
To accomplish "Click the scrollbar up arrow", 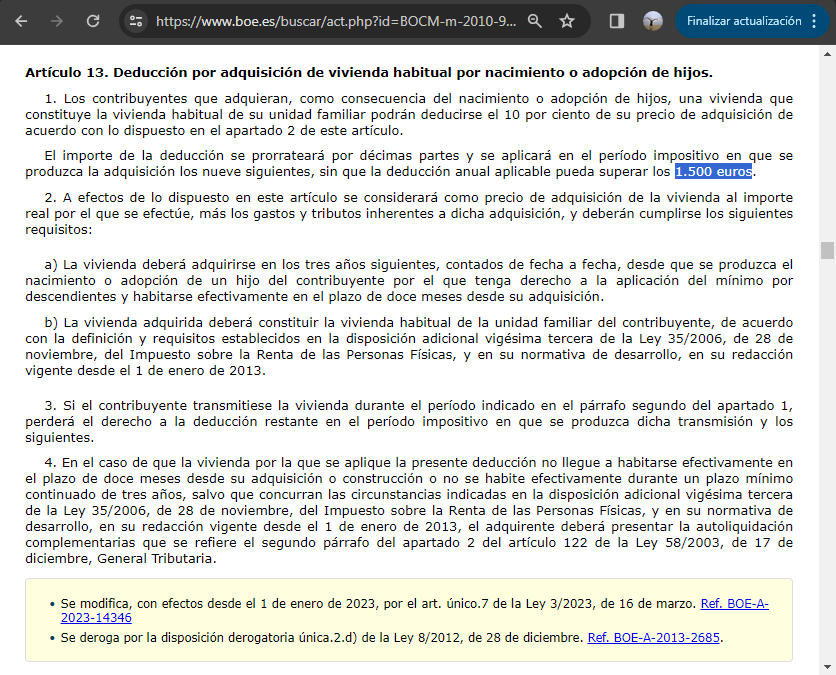I will pyautogui.click(x=827, y=54).
